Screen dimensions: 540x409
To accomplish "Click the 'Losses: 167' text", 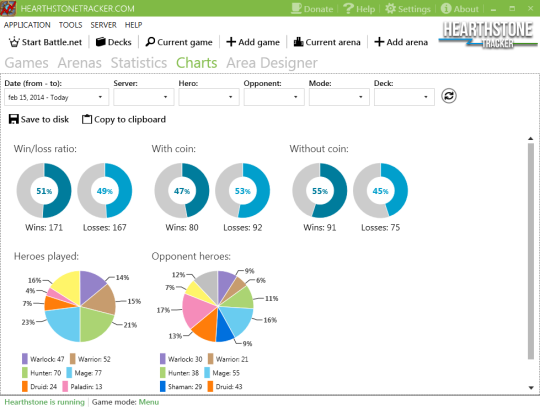I will [x=105, y=228].
